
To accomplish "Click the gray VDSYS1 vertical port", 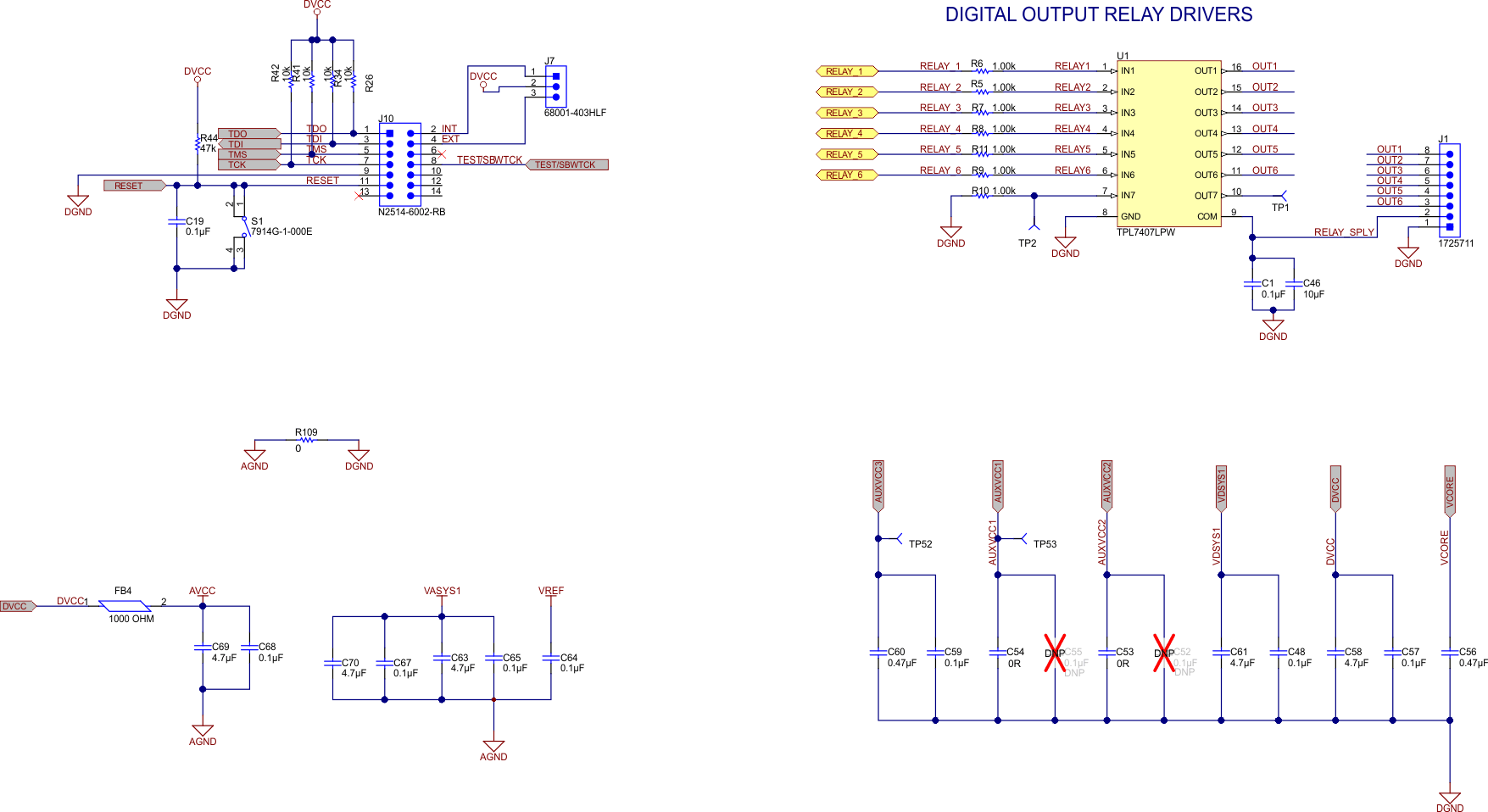I will click(1221, 488).
